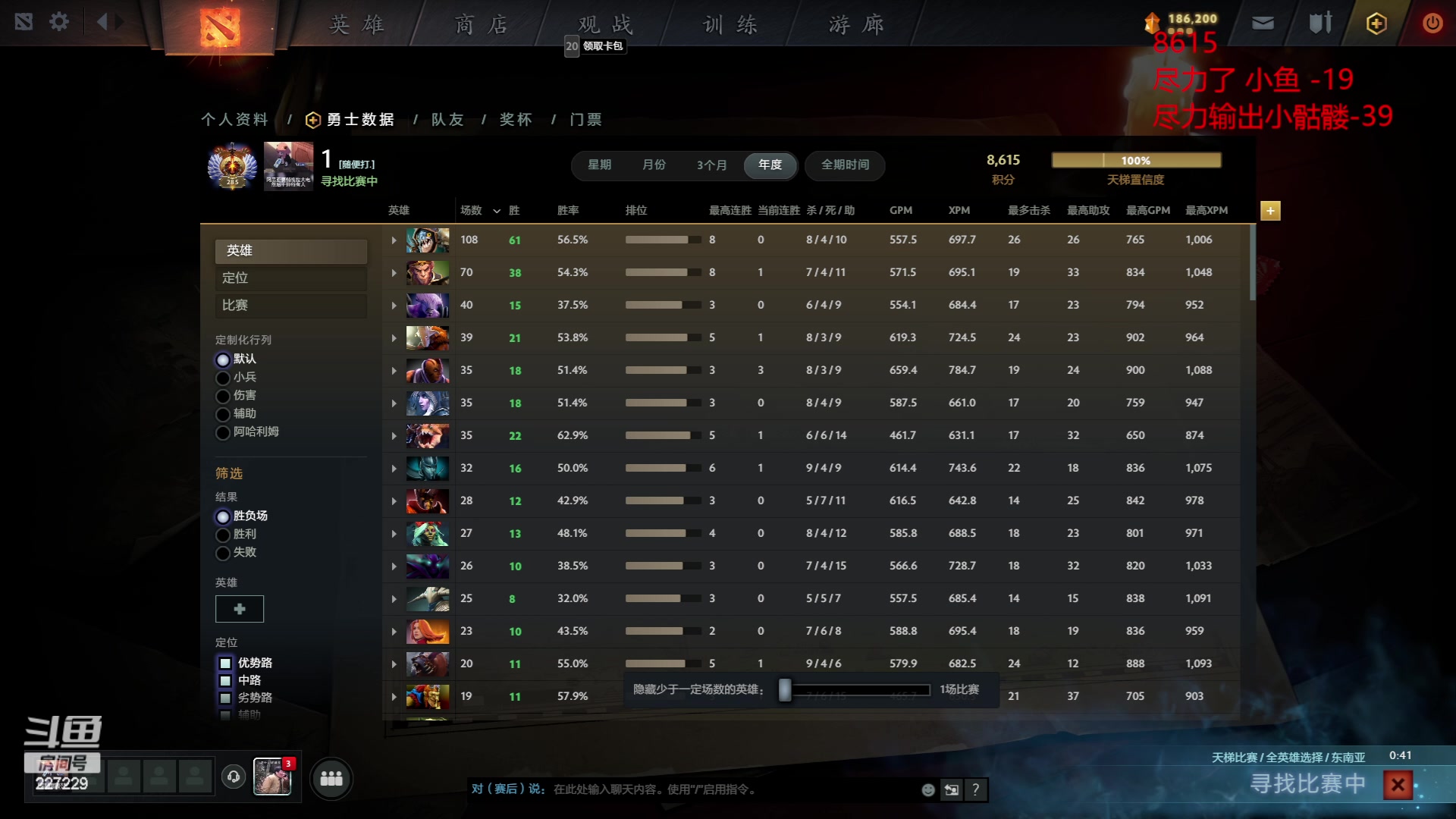1456x819 pixels.
Task: Expand the row with 40 games
Action: [x=394, y=306]
